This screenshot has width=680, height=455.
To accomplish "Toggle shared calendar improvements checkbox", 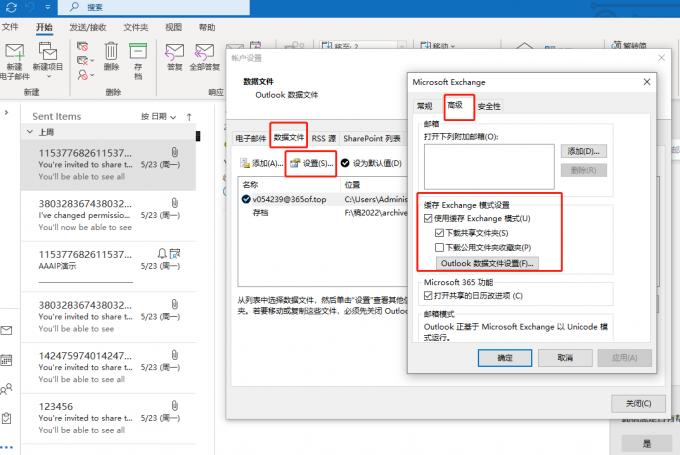I will [428, 295].
